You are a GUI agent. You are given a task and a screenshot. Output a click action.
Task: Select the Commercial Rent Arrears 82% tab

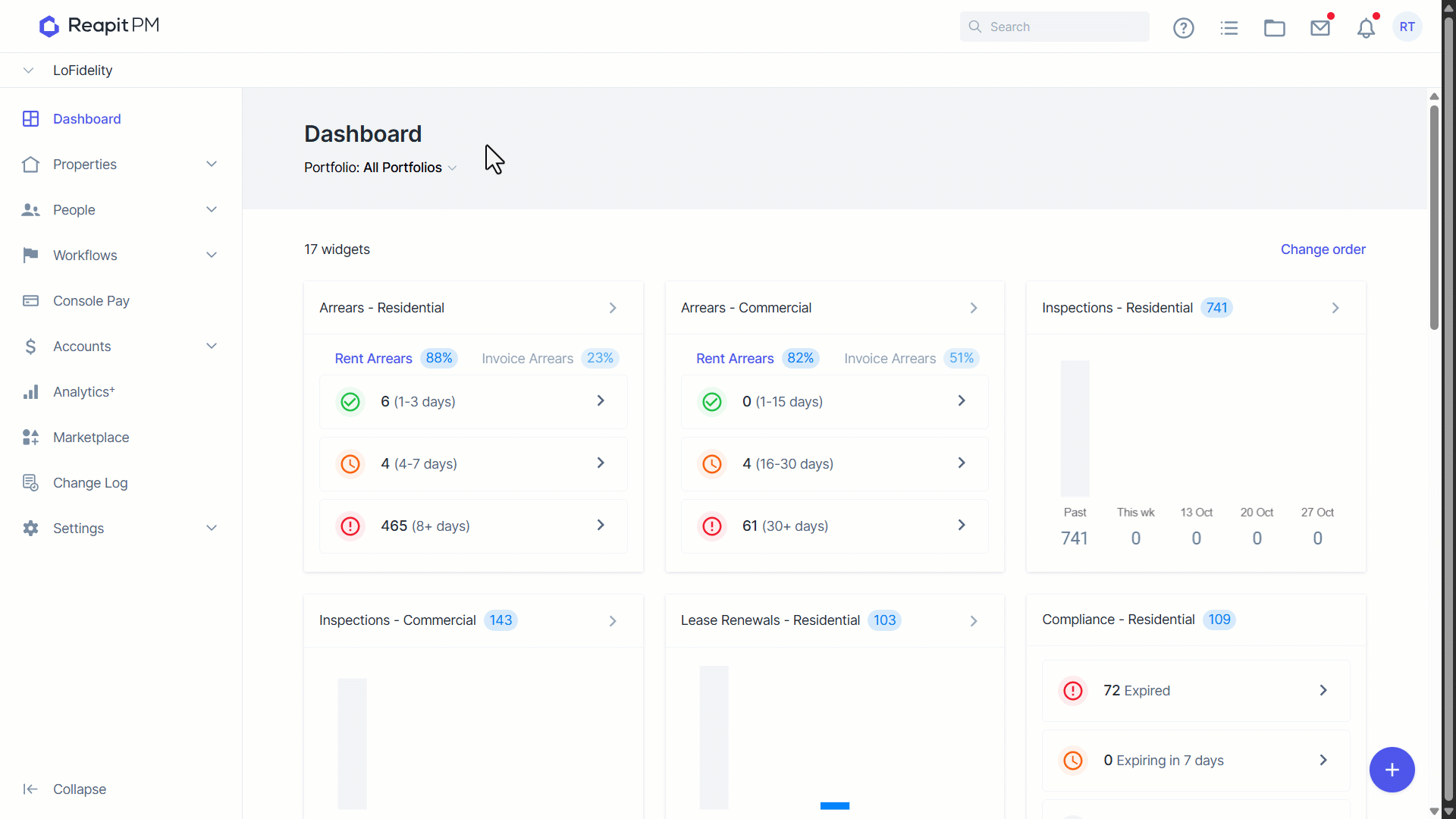tap(757, 358)
